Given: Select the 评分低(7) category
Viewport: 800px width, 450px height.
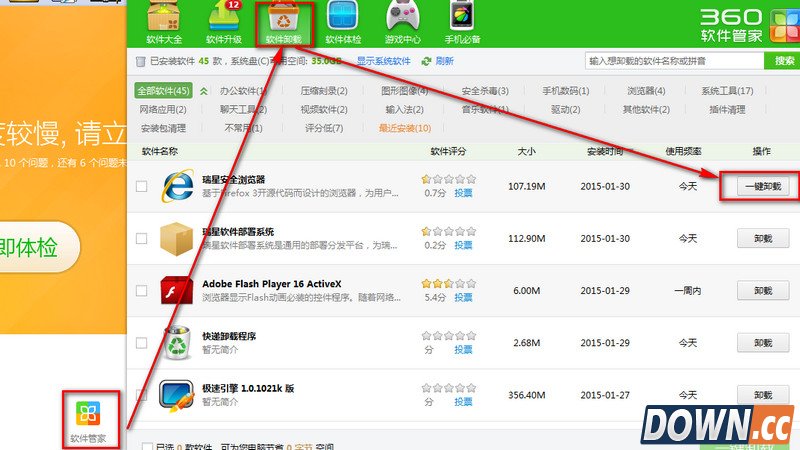Looking at the screenshot, I should pos(324,128).
